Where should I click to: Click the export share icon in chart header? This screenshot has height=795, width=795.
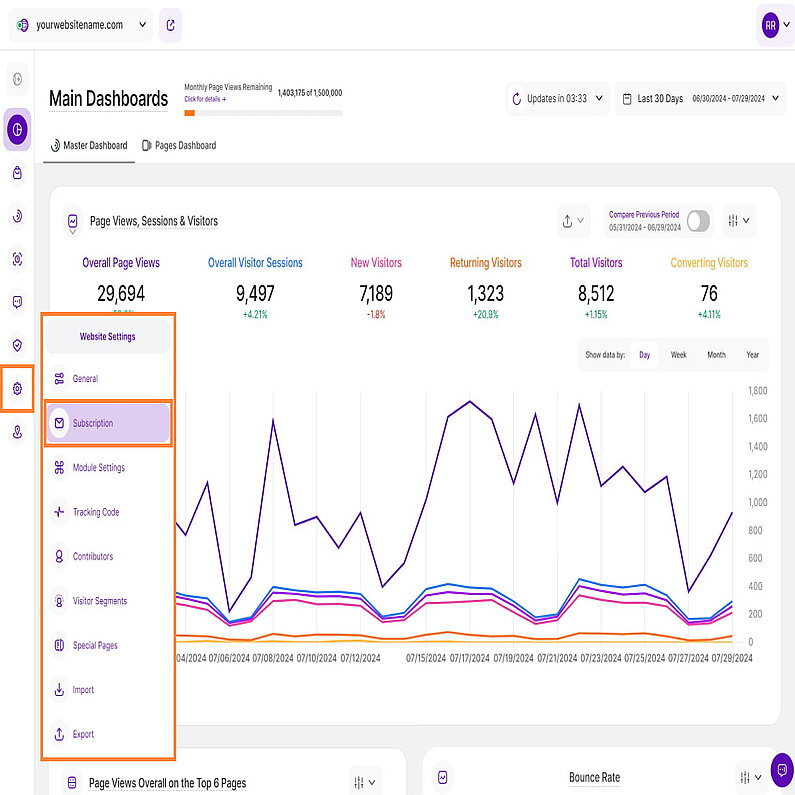click(x=574, y=221)
